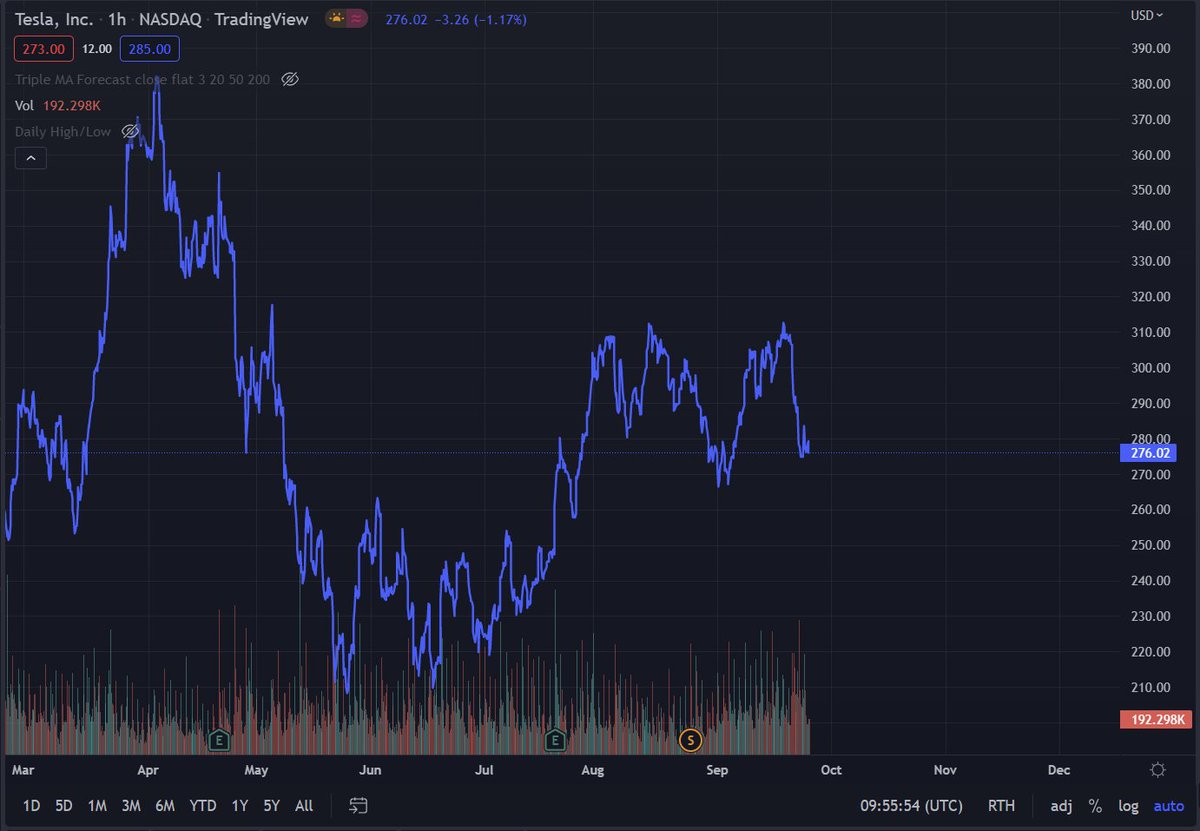Toggle the log scale
This screenshot has width=1200, height=831.
[x=1128, y=806]
